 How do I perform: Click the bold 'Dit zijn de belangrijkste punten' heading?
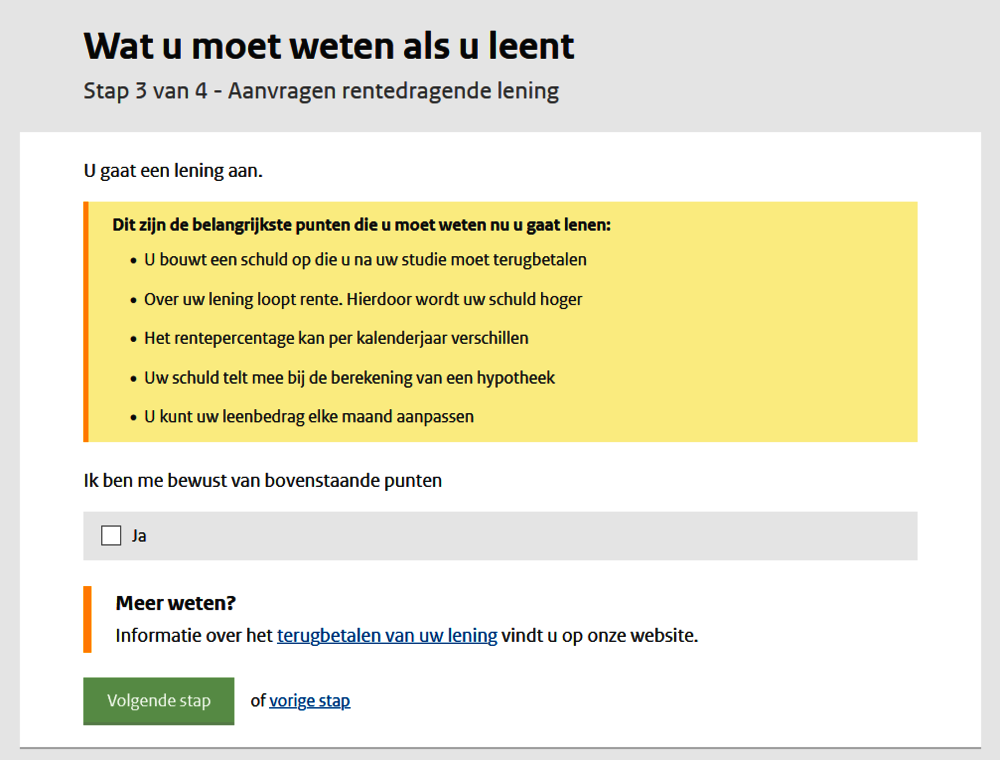pyautogui.click(x=361, y=225)
